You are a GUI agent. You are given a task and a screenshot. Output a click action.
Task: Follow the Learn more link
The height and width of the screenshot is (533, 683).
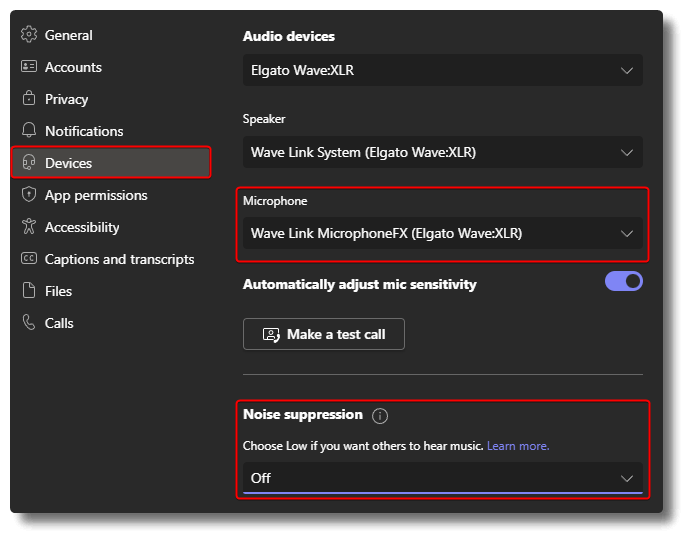pos(518,446)
